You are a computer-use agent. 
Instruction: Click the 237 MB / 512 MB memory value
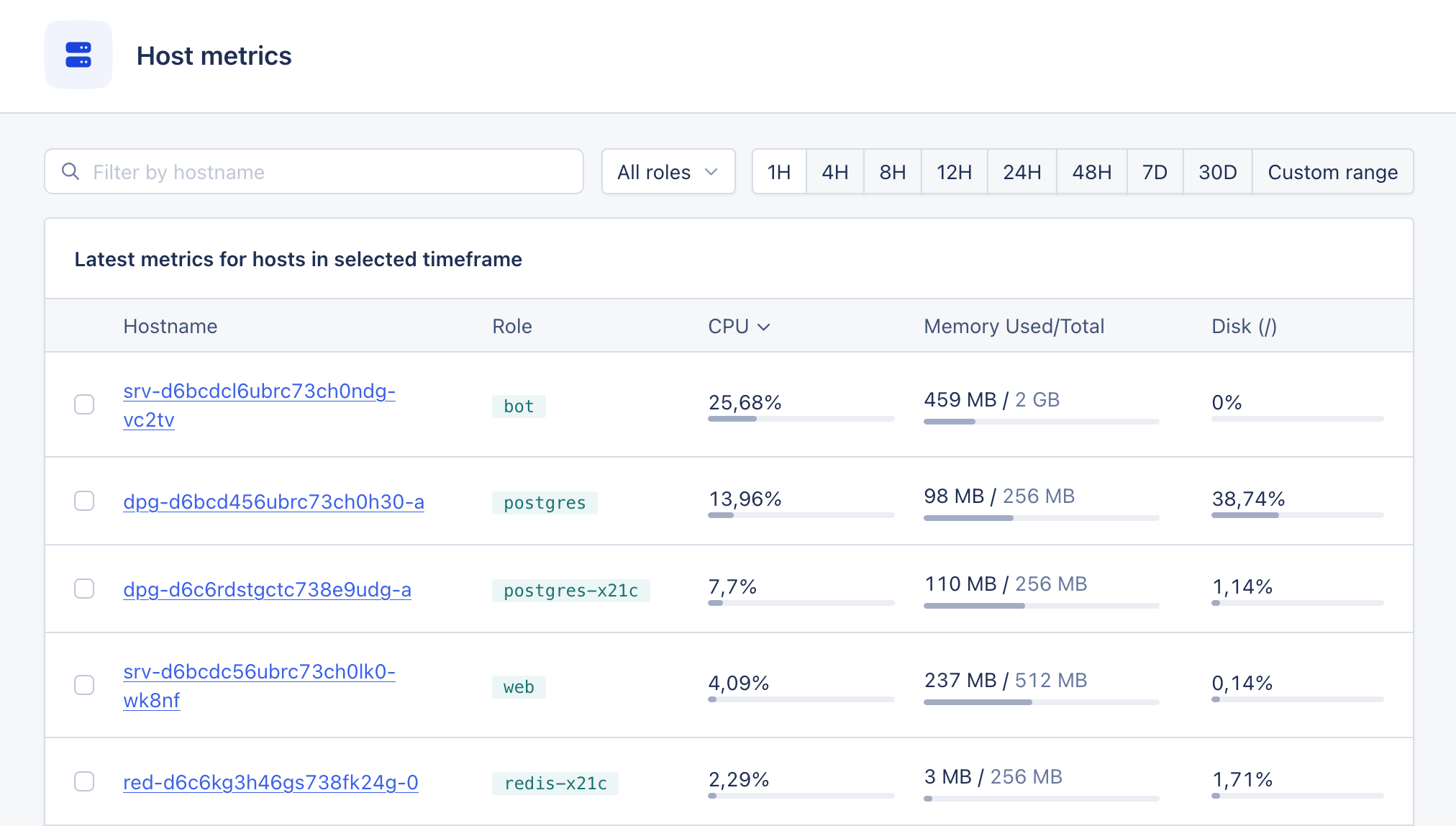tap(1006, 680)
